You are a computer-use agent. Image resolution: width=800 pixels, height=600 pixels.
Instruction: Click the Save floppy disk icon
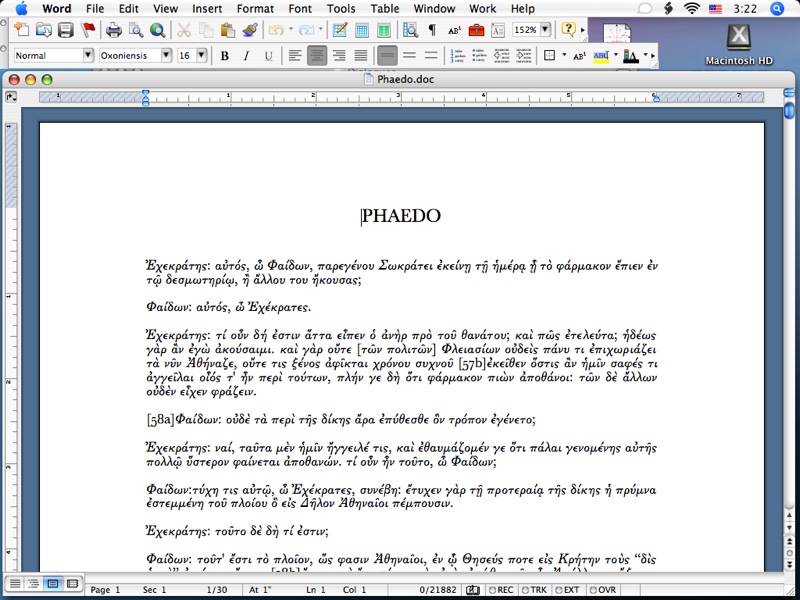tap(65, 30)
